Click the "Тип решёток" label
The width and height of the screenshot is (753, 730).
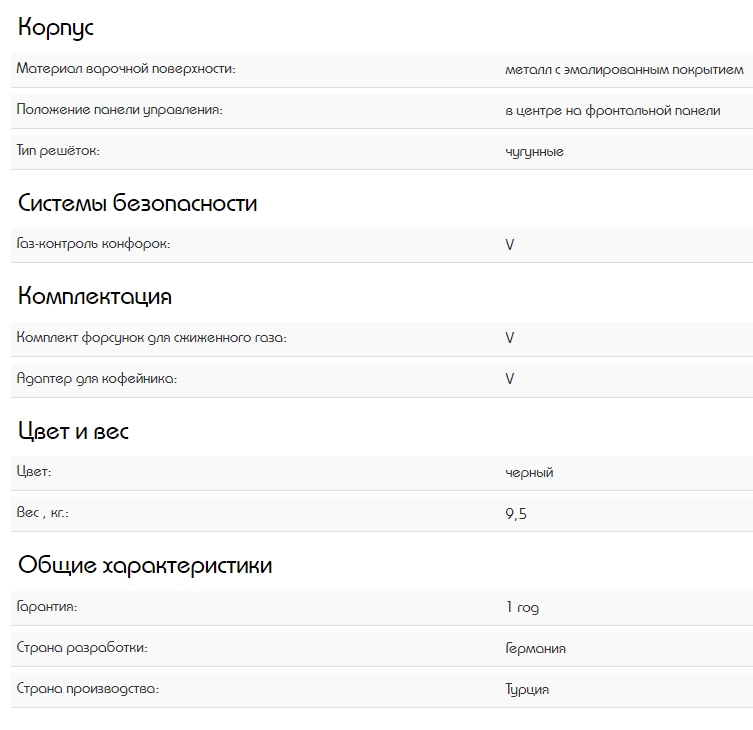[59, 151]
